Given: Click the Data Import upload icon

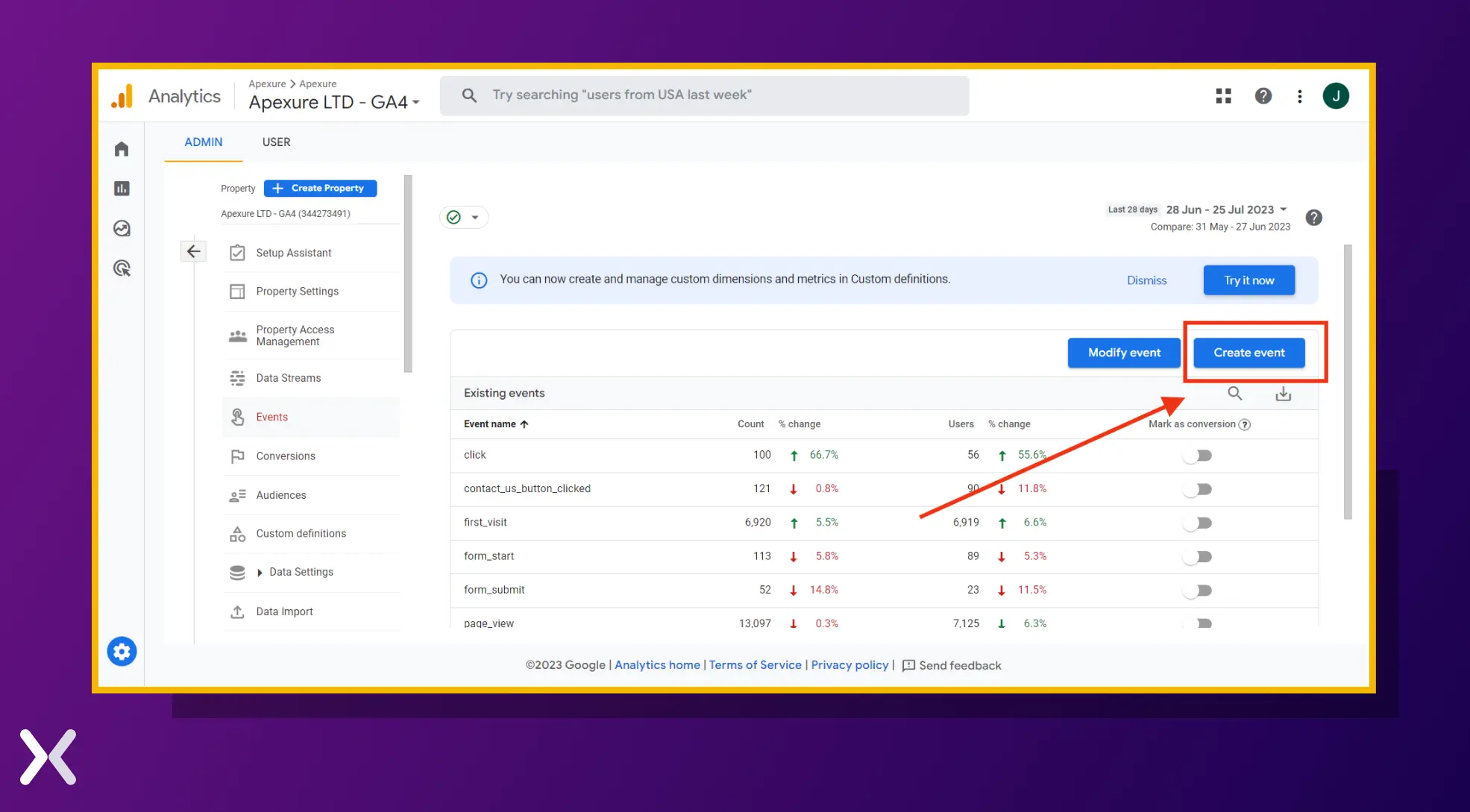Looking at the screenshot, I should coord(237,611).
